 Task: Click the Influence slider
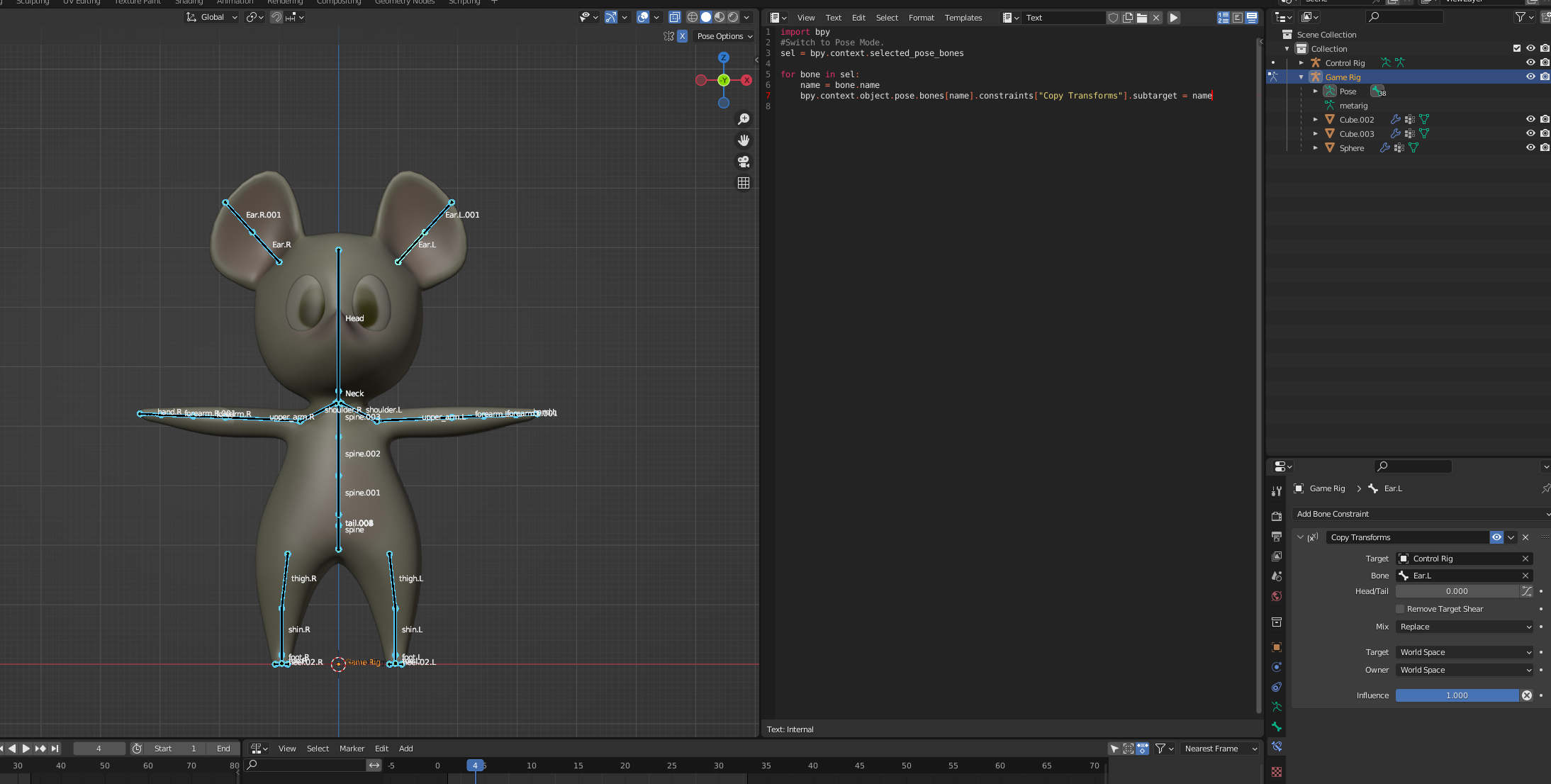(x=1457, y=695)
